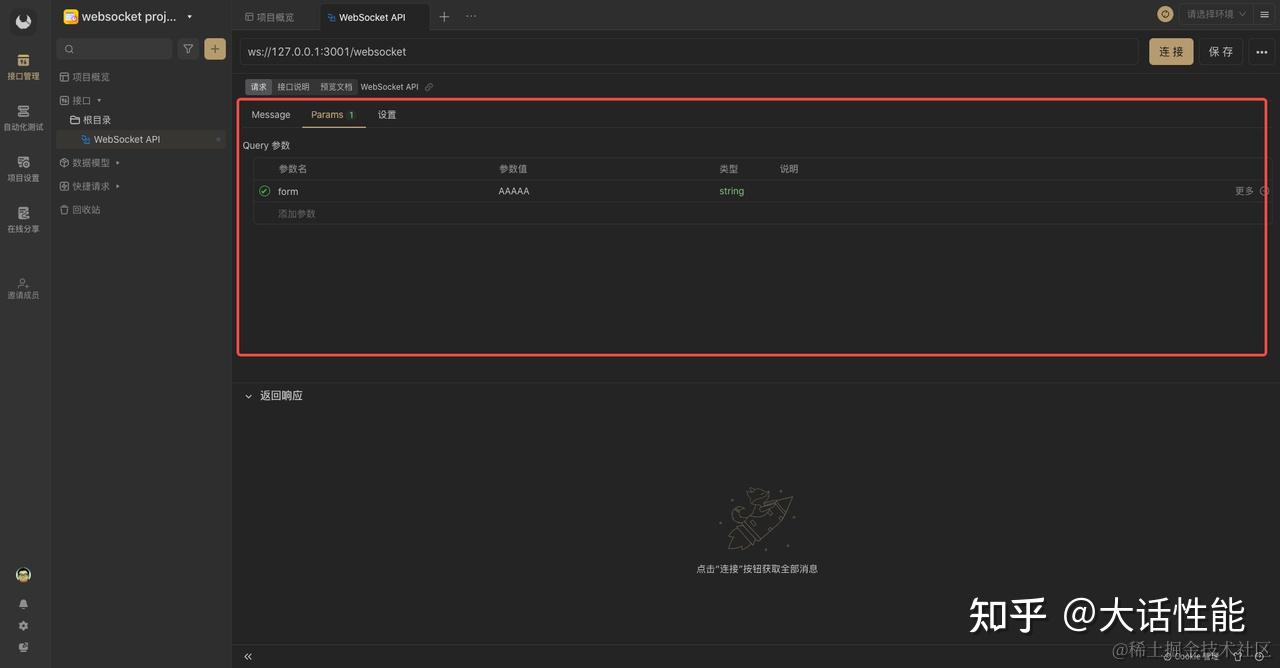
Task: Collapse the 返回响应 section
Action: 248,395
